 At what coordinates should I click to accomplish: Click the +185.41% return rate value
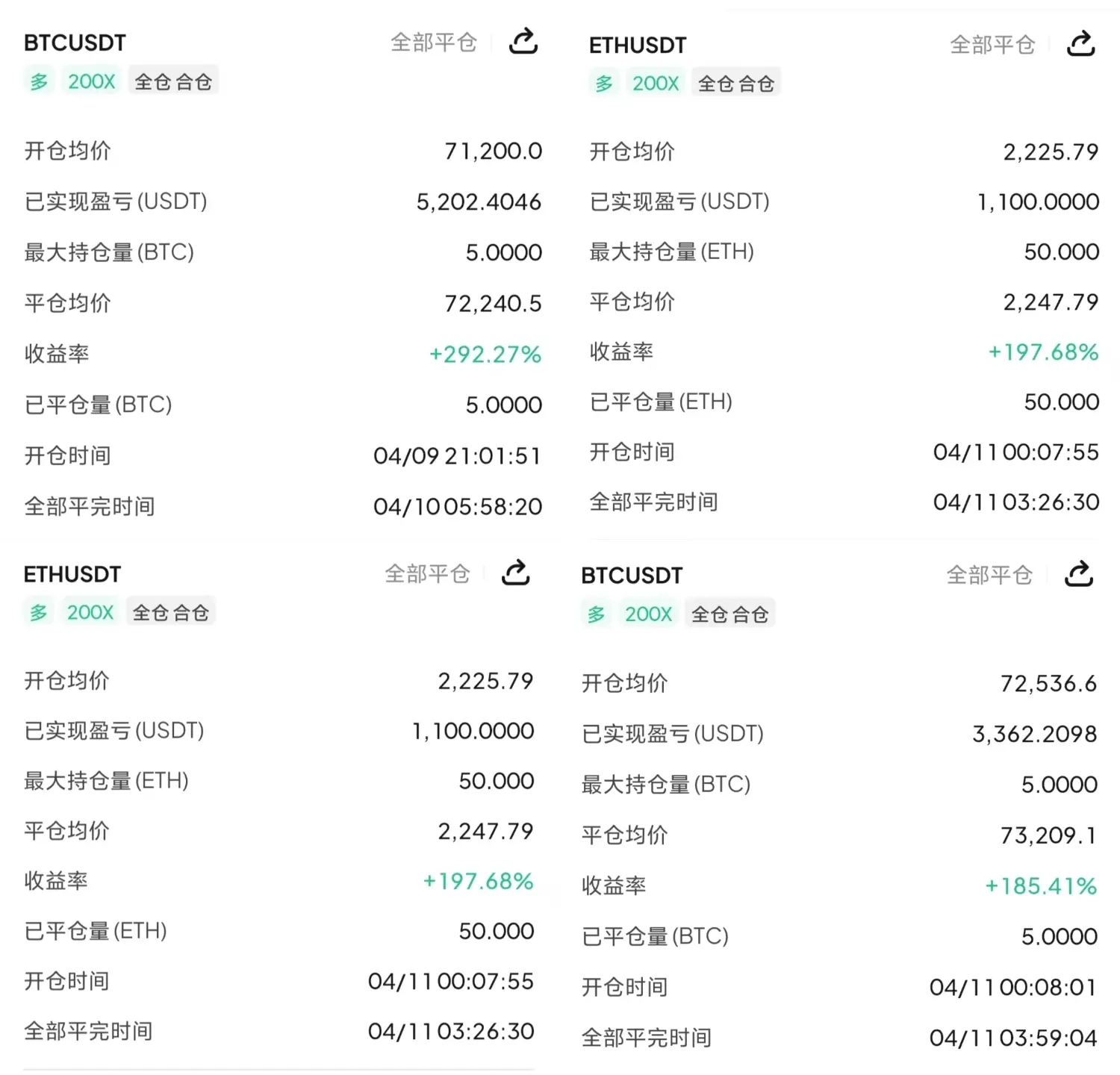tap(1041, 886)
